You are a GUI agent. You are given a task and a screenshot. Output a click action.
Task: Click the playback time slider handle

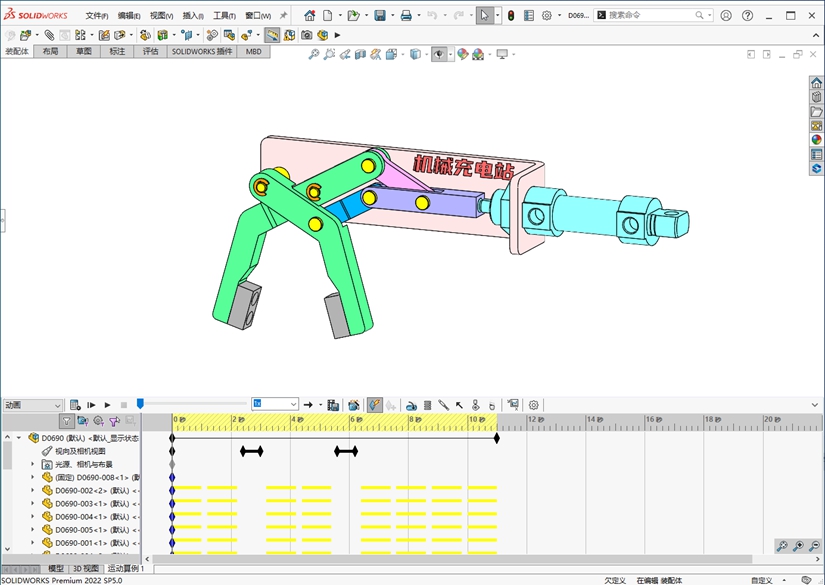pos(140,404)
